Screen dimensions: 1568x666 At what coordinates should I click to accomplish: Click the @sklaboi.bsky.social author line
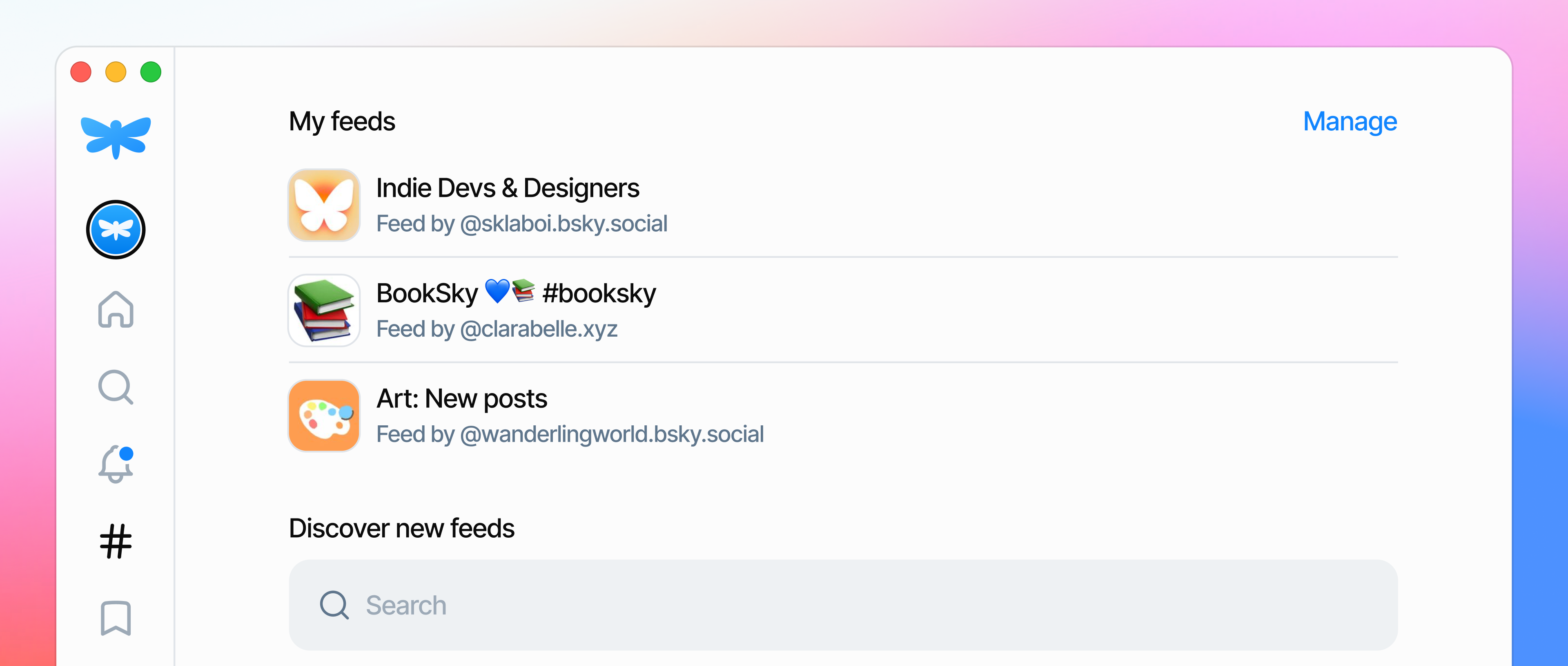click(x=522, y=223)
